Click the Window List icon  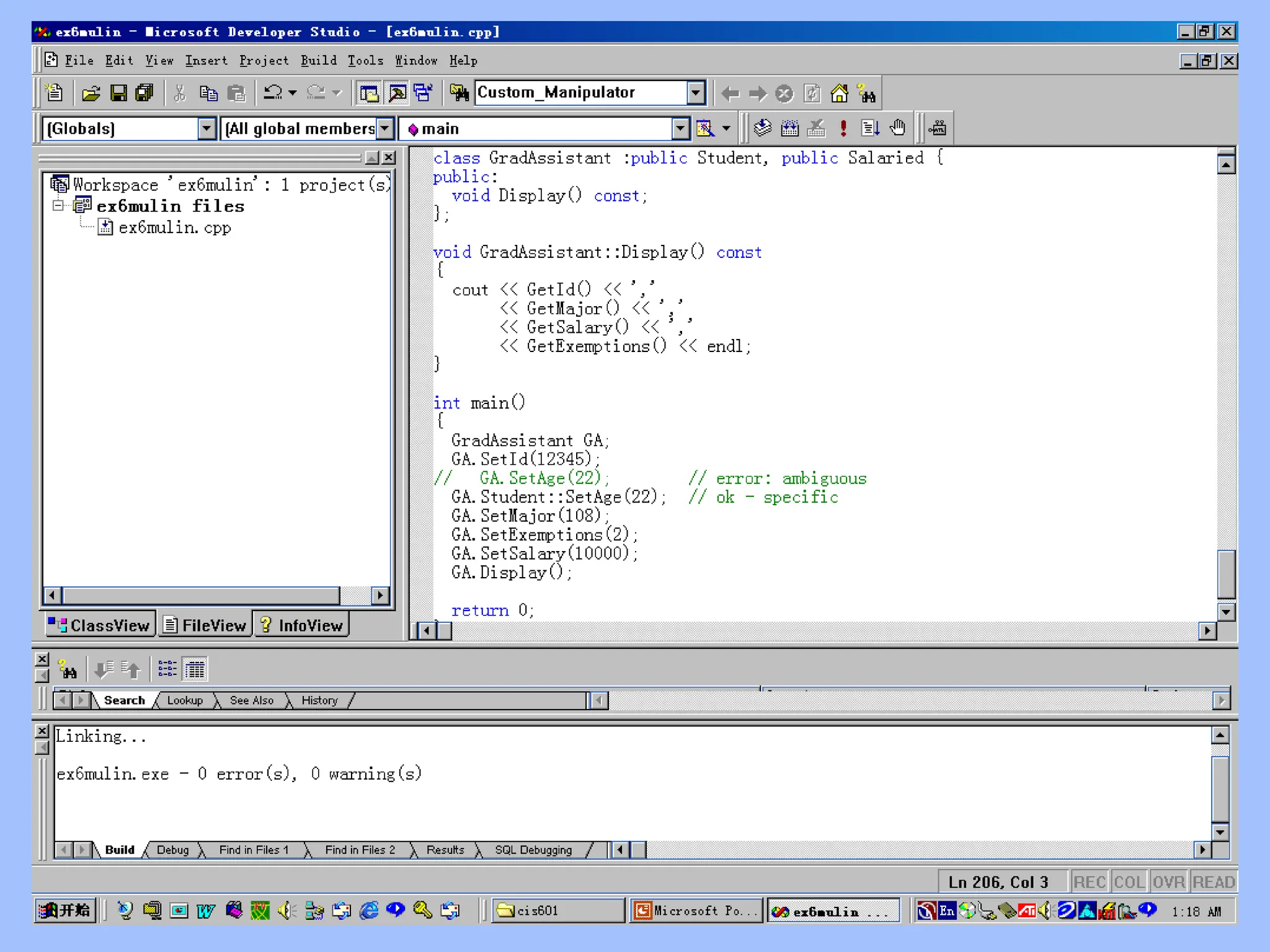click(423, 93)
